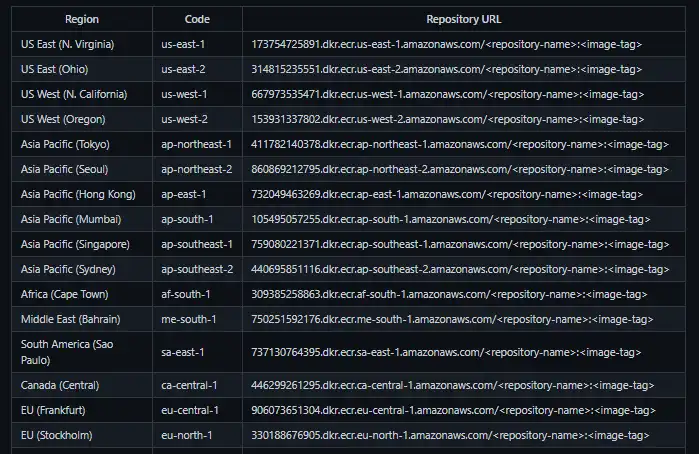Click the 440695851116 ap-southeast-2 repository URL
The image size is (699, 454).
click(460, 269)
